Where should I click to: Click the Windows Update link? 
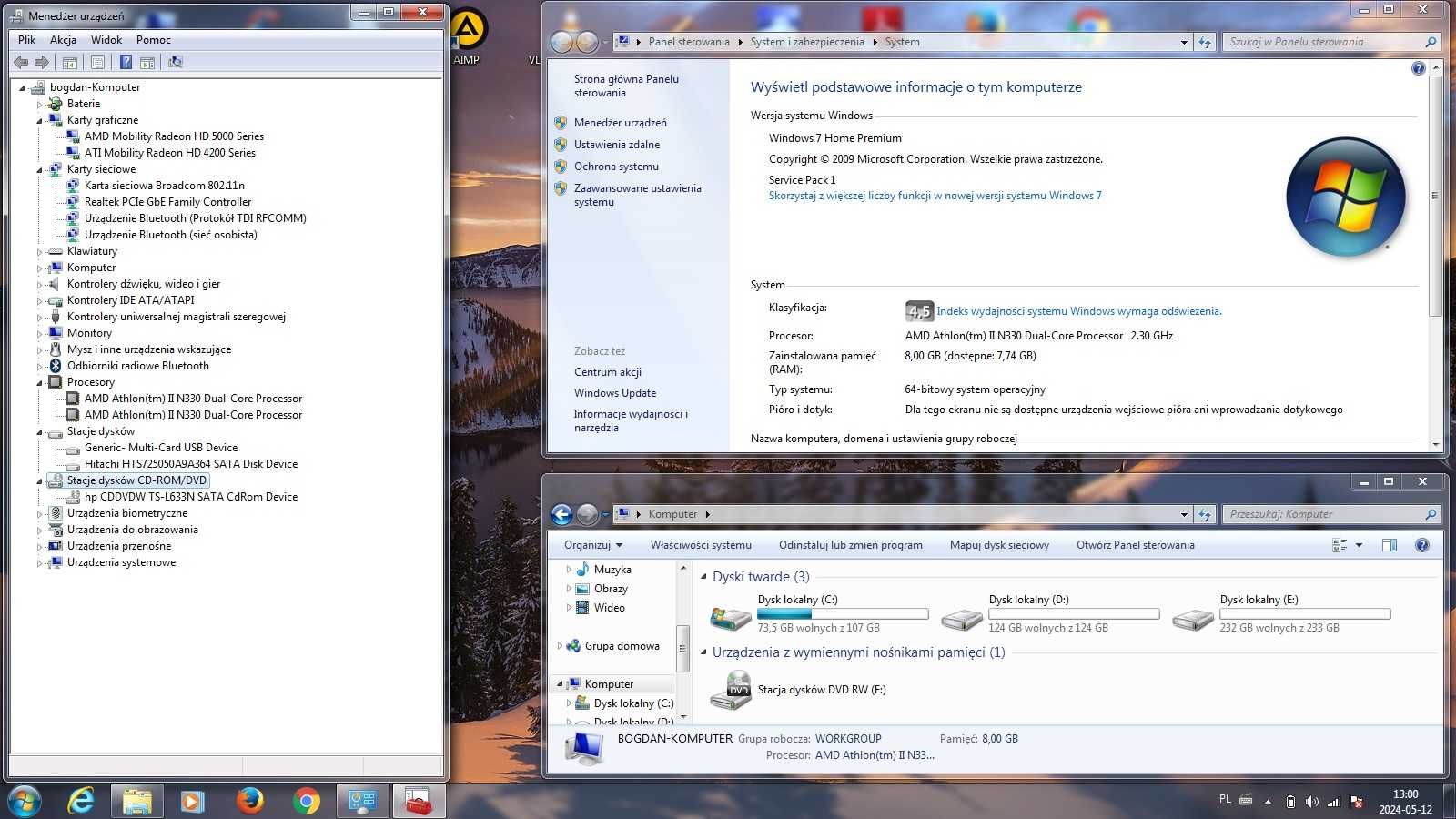pyautogui.click(x=615, y=393)
